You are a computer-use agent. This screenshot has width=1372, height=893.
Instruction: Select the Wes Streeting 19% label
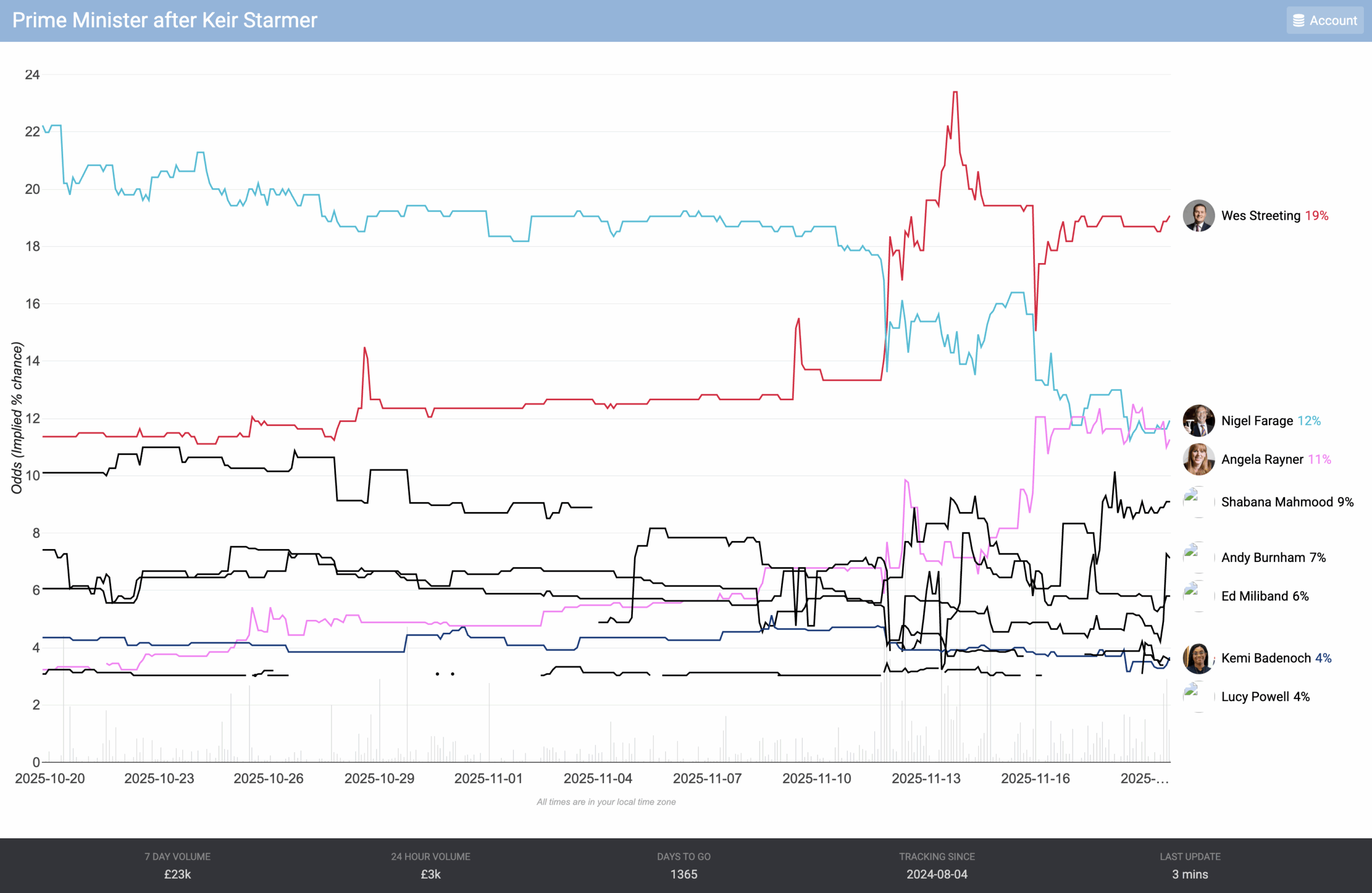[x=1274, y=215]
